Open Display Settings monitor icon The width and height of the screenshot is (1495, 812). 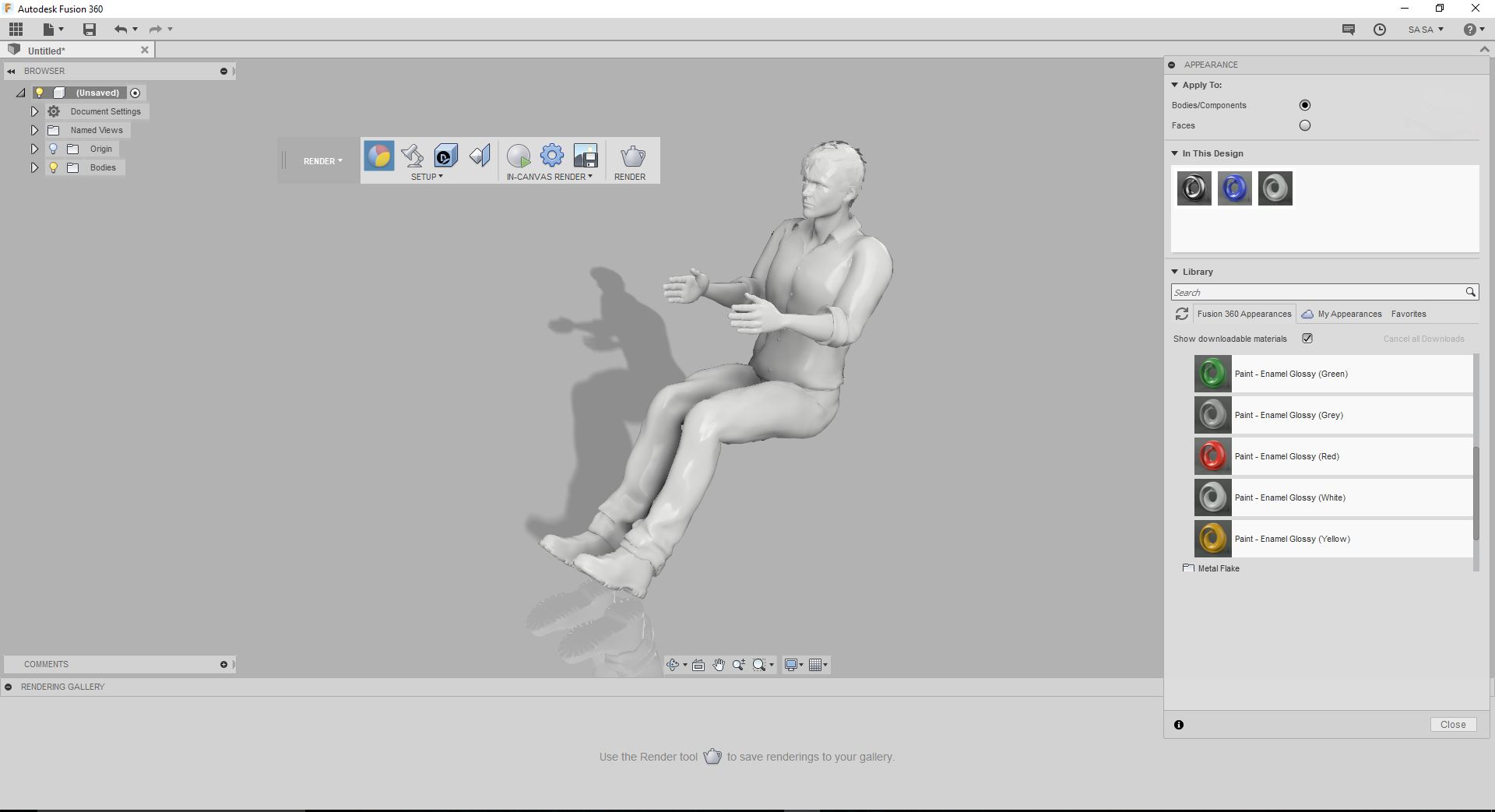(792, 665)
